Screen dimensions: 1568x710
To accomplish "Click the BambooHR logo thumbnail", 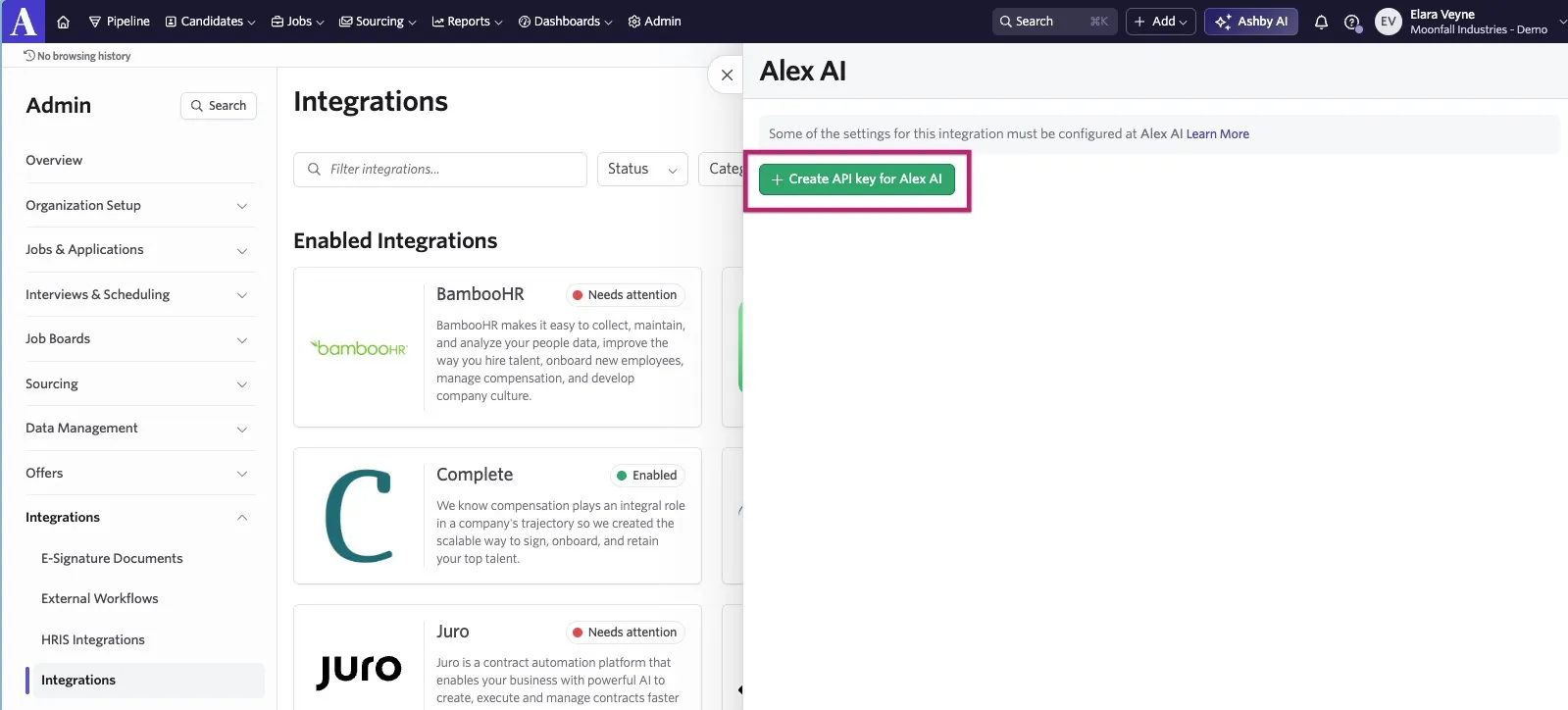I will [359, 348].
